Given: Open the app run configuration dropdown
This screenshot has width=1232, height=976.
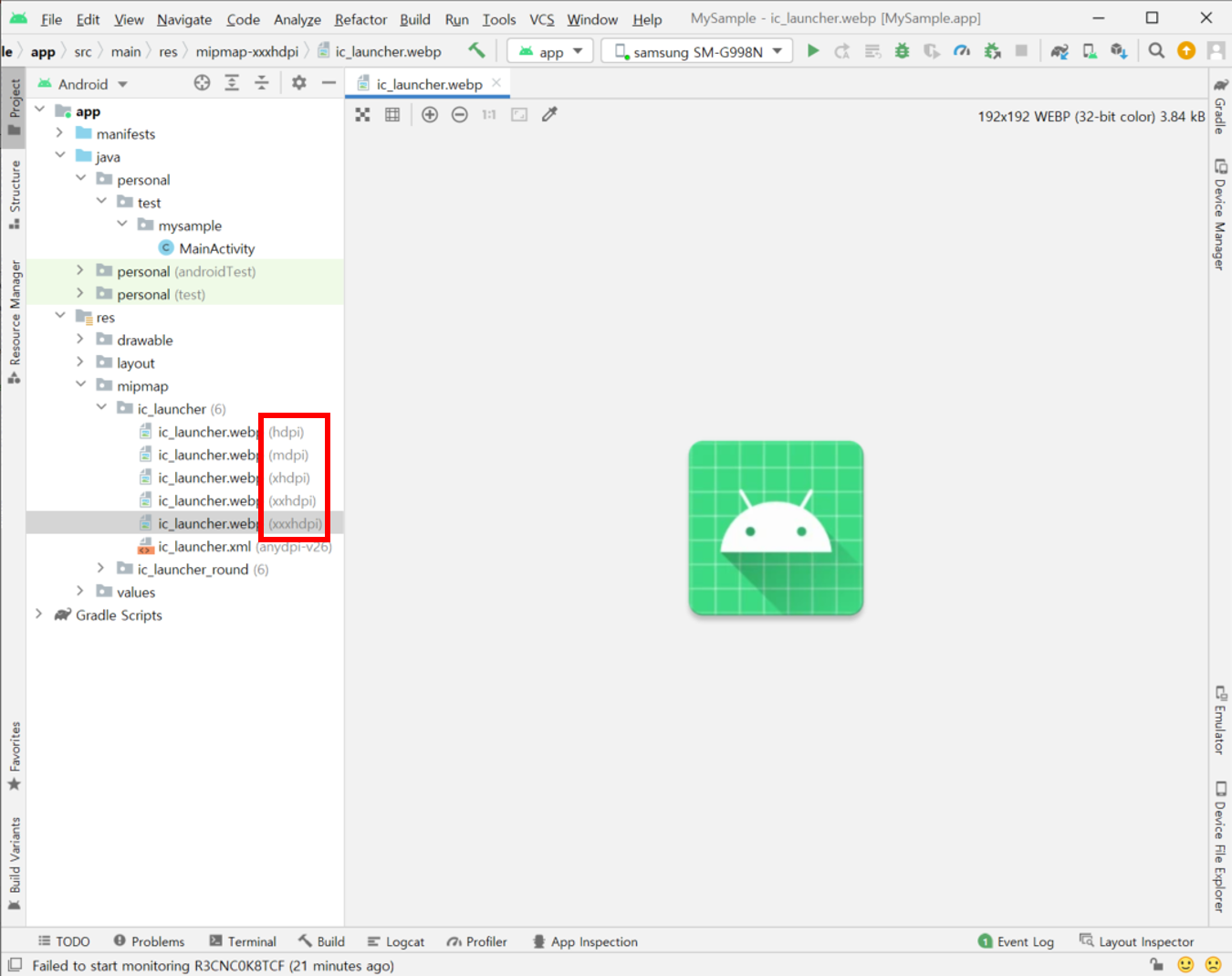Looking at the screenshot, I should pos(550,51).
